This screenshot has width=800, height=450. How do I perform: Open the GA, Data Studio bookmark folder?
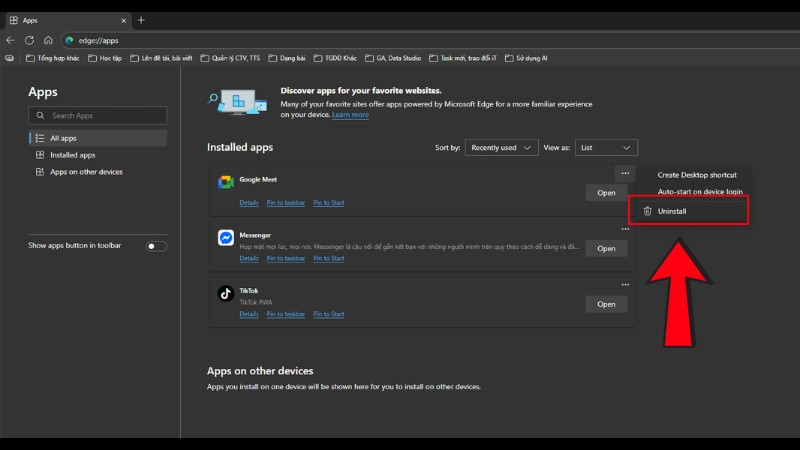[393, 58]
